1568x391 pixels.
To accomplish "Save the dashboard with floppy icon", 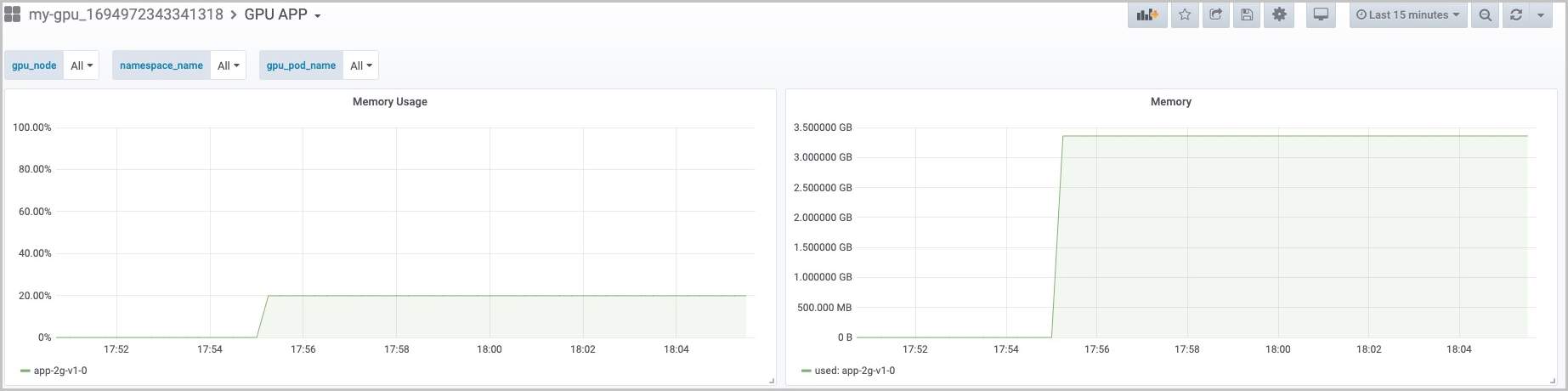I will (x=1247, y=15).
